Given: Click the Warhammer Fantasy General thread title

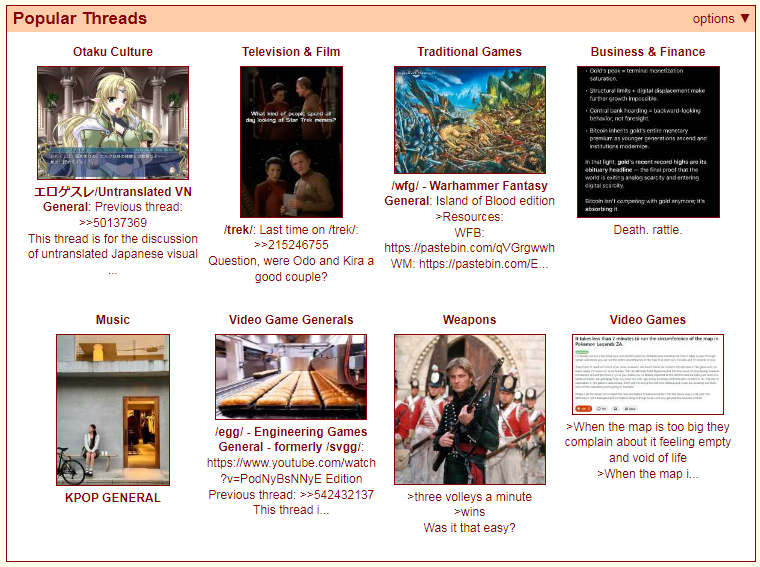Looking at the screenshot, I should tap(469, 193).
